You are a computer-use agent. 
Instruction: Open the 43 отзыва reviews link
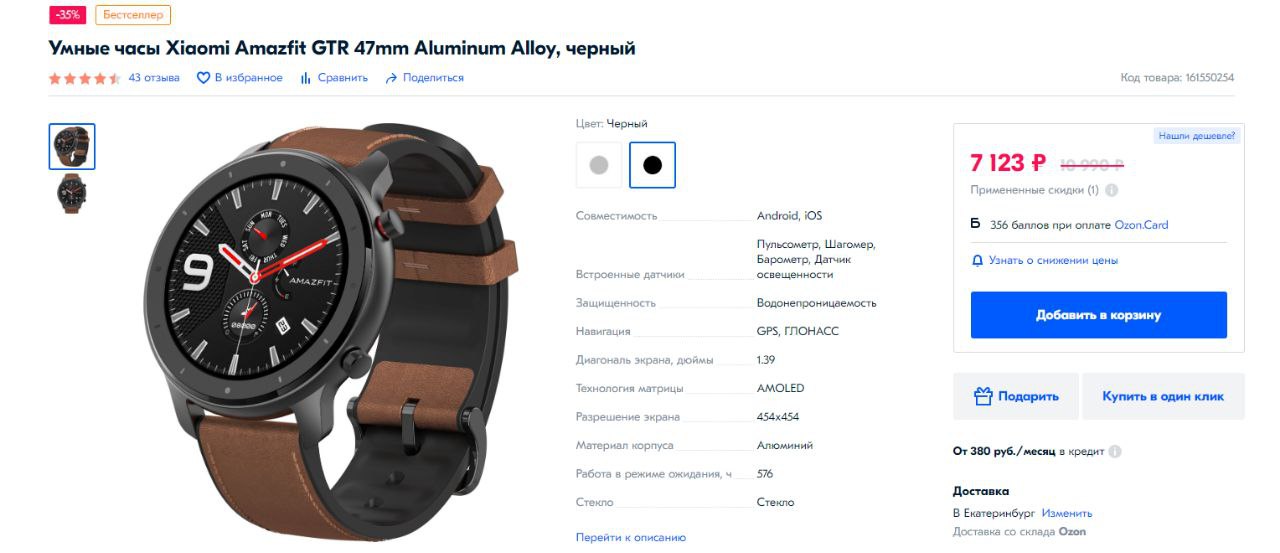(x=154, y=78)
